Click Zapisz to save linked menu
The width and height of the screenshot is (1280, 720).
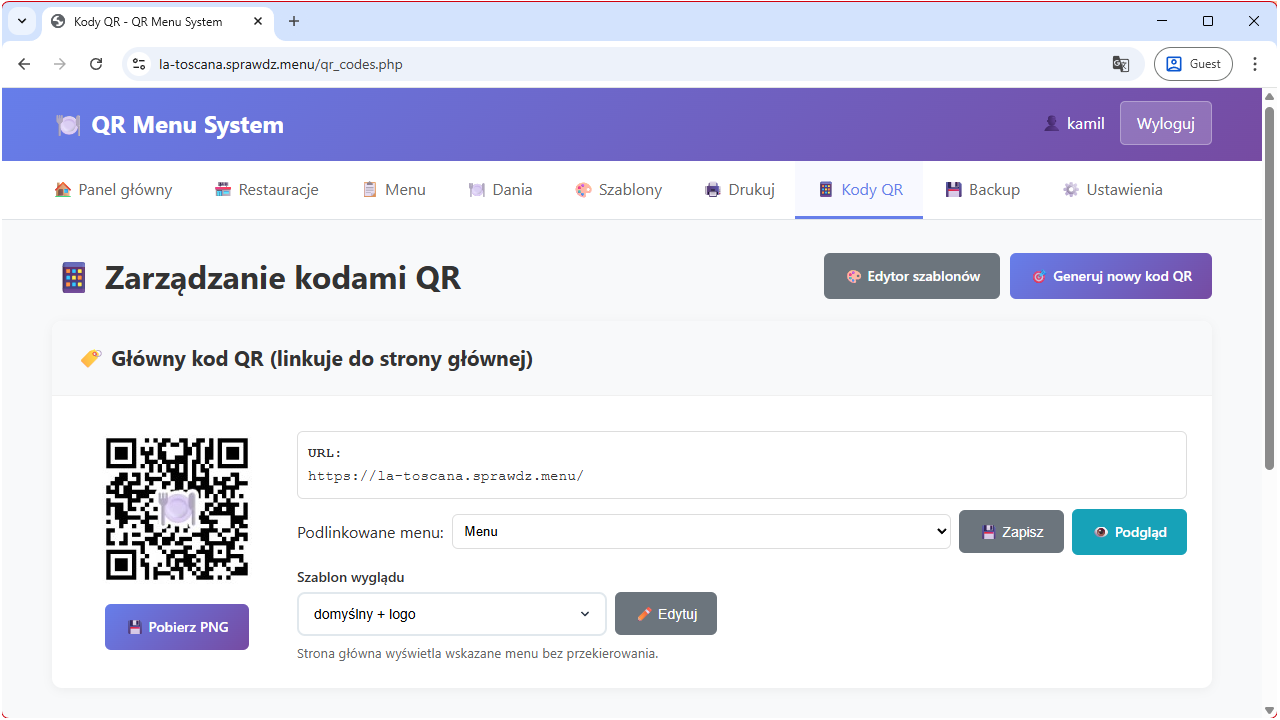point(1011,531)
